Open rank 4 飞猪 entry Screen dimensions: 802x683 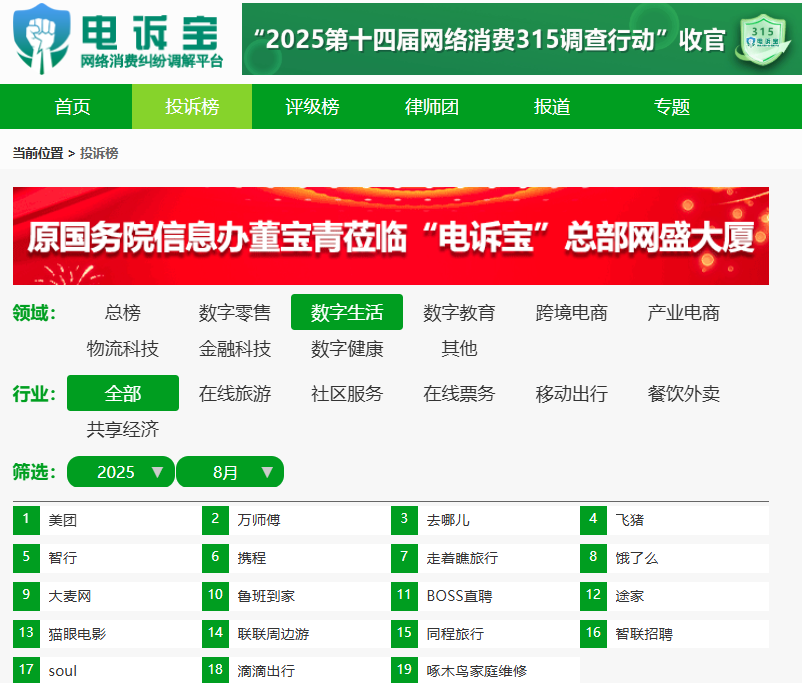click(674, 520)
